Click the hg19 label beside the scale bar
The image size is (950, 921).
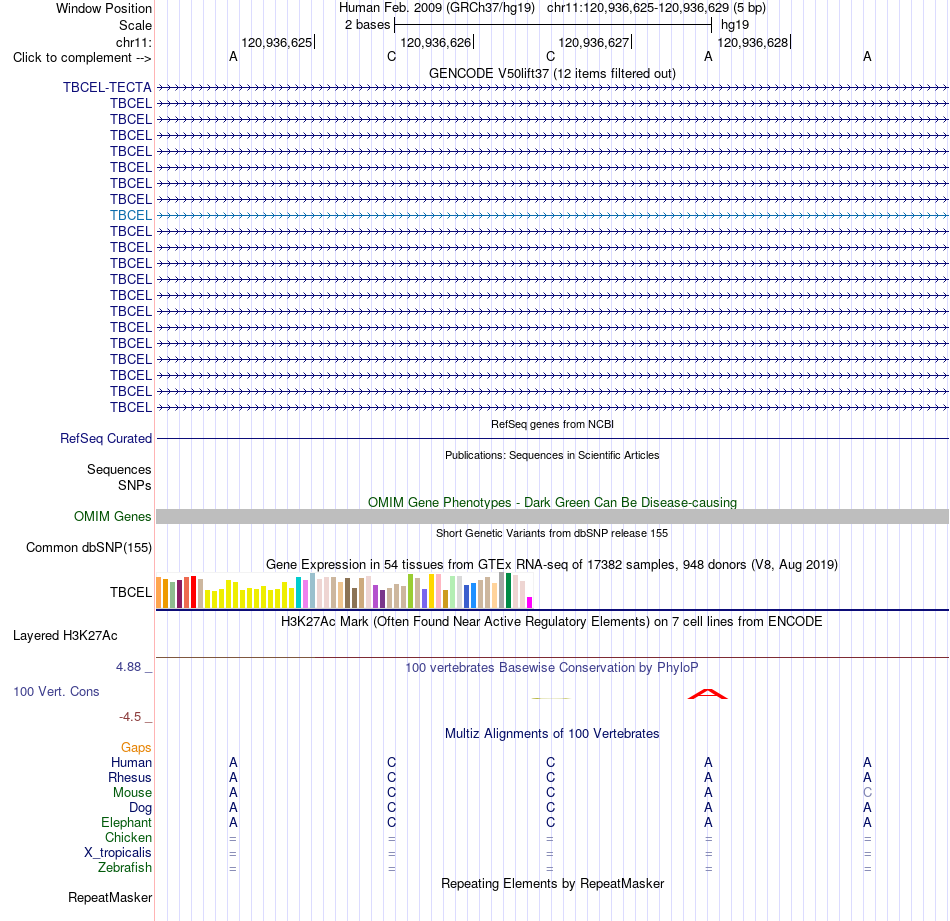point(735,25)
